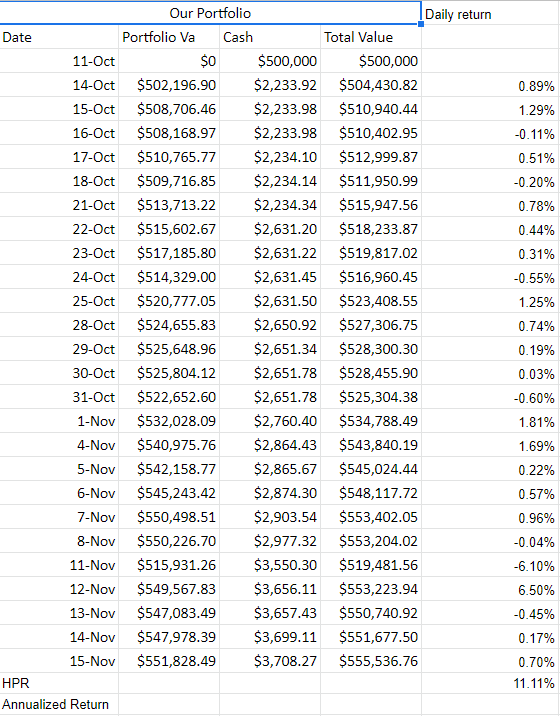Select the 'Cash' column header cell
The height and width of the screenshot is (716, 560).
(x=270, y=37)
